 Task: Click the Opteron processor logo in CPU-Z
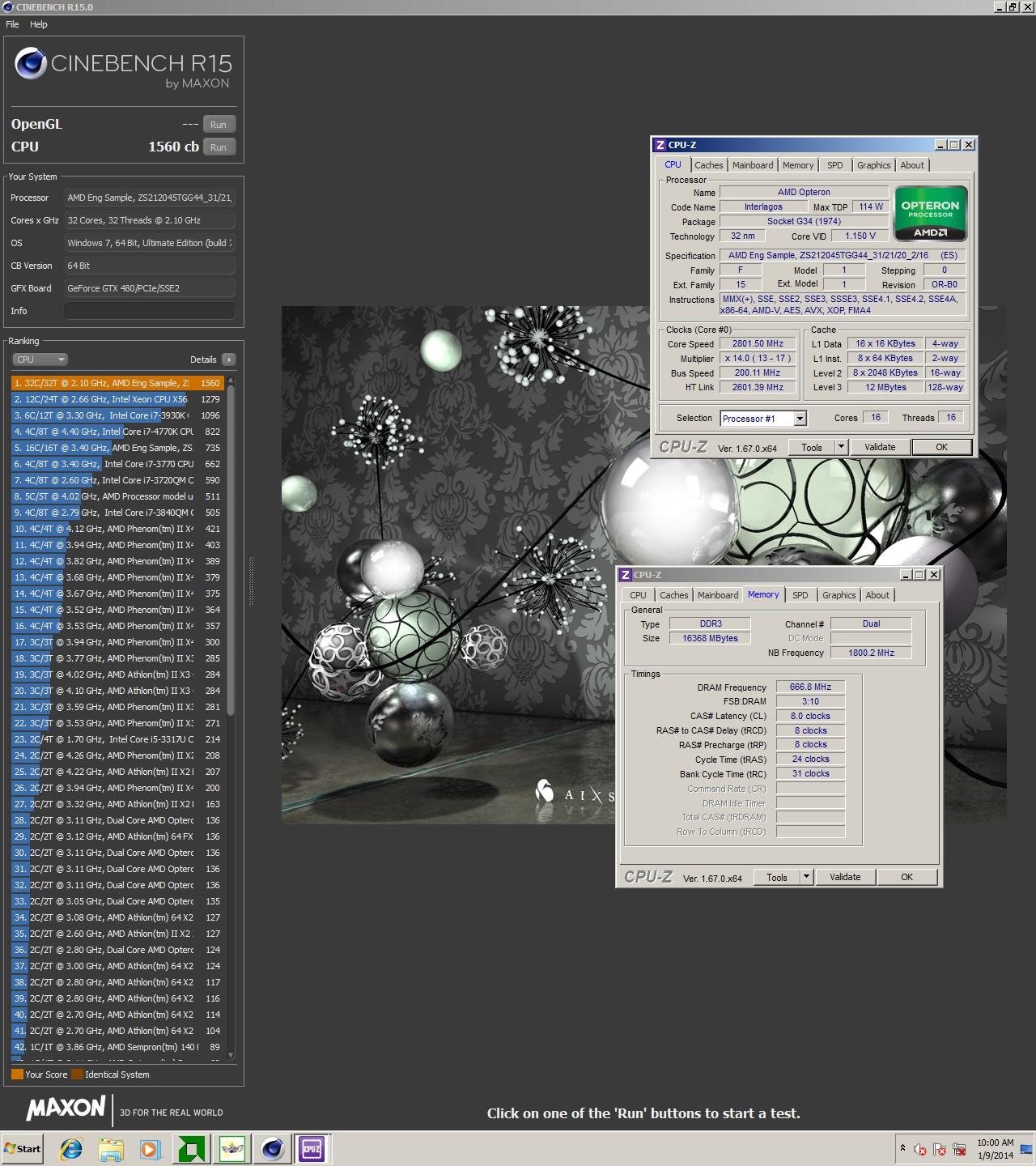(930, 214)
